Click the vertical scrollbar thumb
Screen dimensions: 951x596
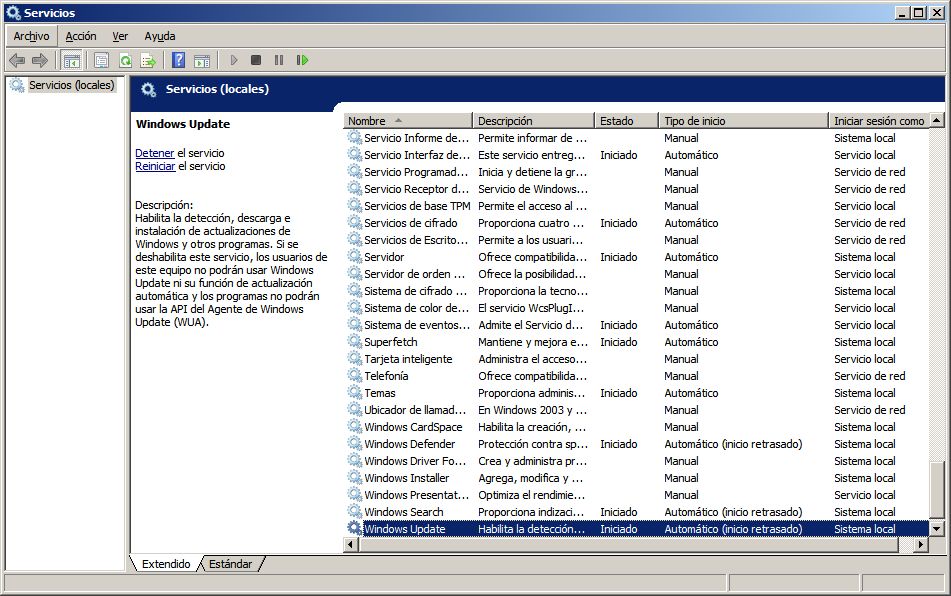click(x=936, y=491)
